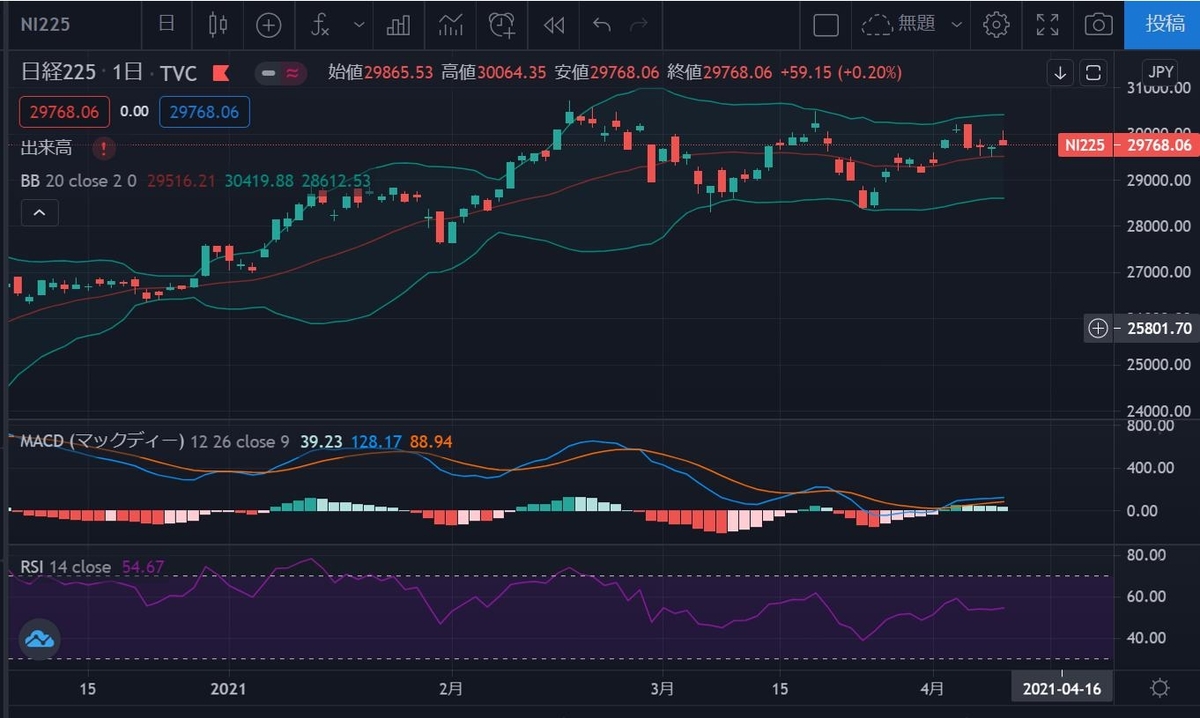
Task: Click the 2021 time axis label
Action: coord(229,689)
